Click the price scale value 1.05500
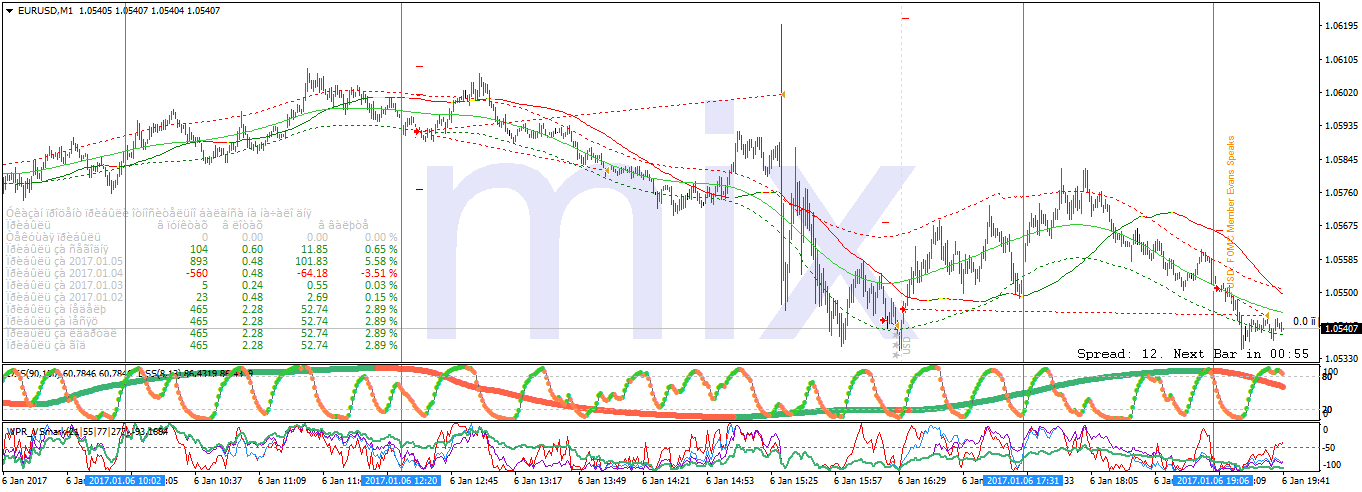Screen dimensions: 1362x492 pyautogui.click(x=1340, y=293)
